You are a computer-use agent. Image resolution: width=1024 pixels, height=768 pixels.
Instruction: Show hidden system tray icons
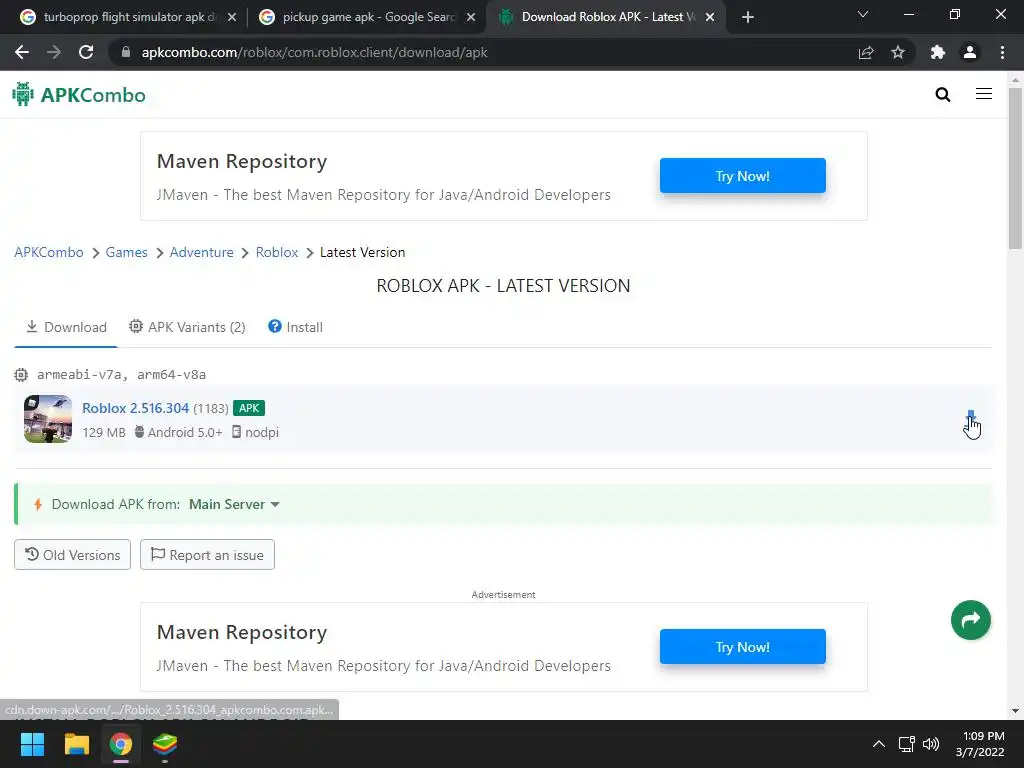tap(879, 744)
